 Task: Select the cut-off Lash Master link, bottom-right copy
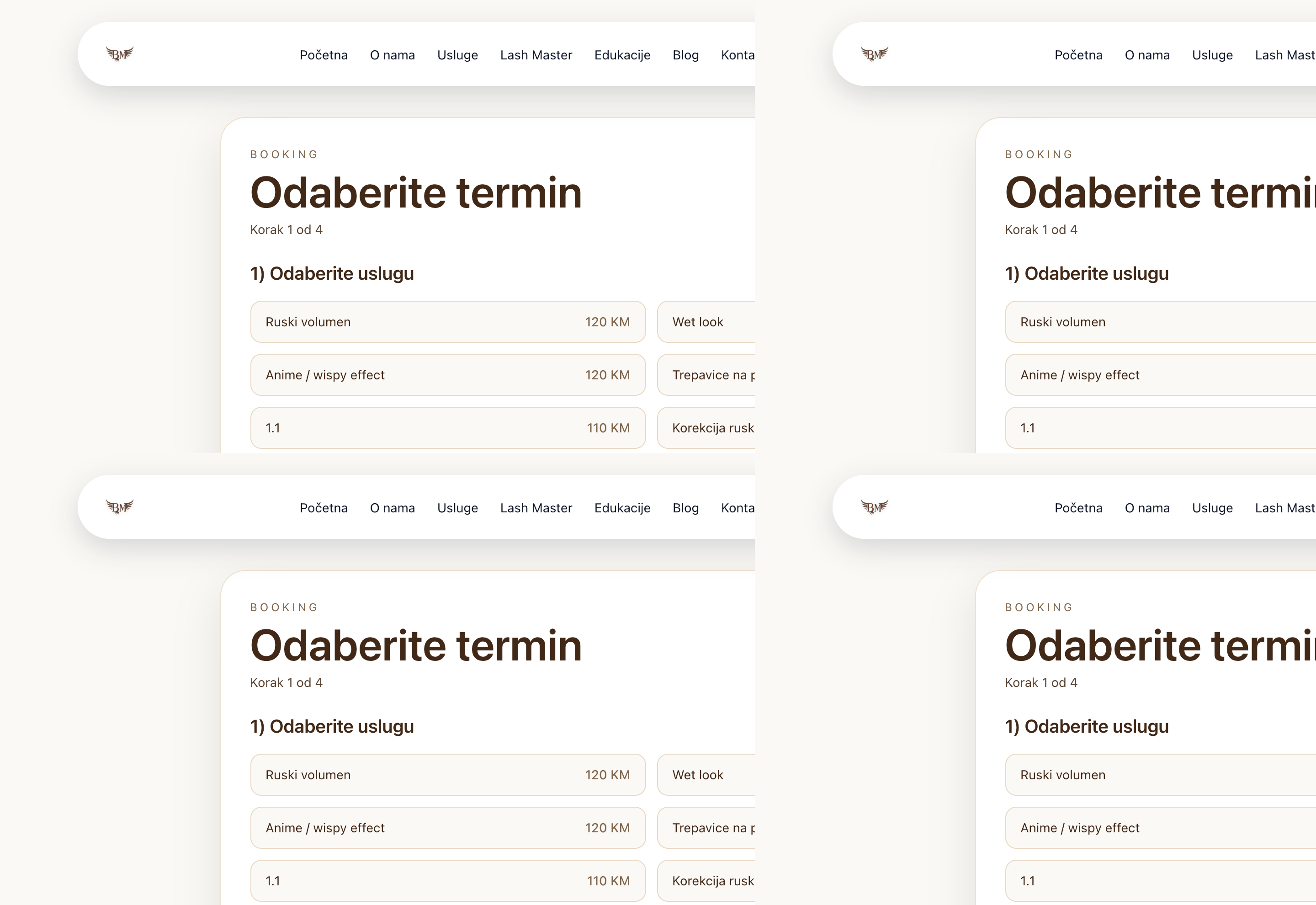pyautogui.click(x=1285, y=508)
